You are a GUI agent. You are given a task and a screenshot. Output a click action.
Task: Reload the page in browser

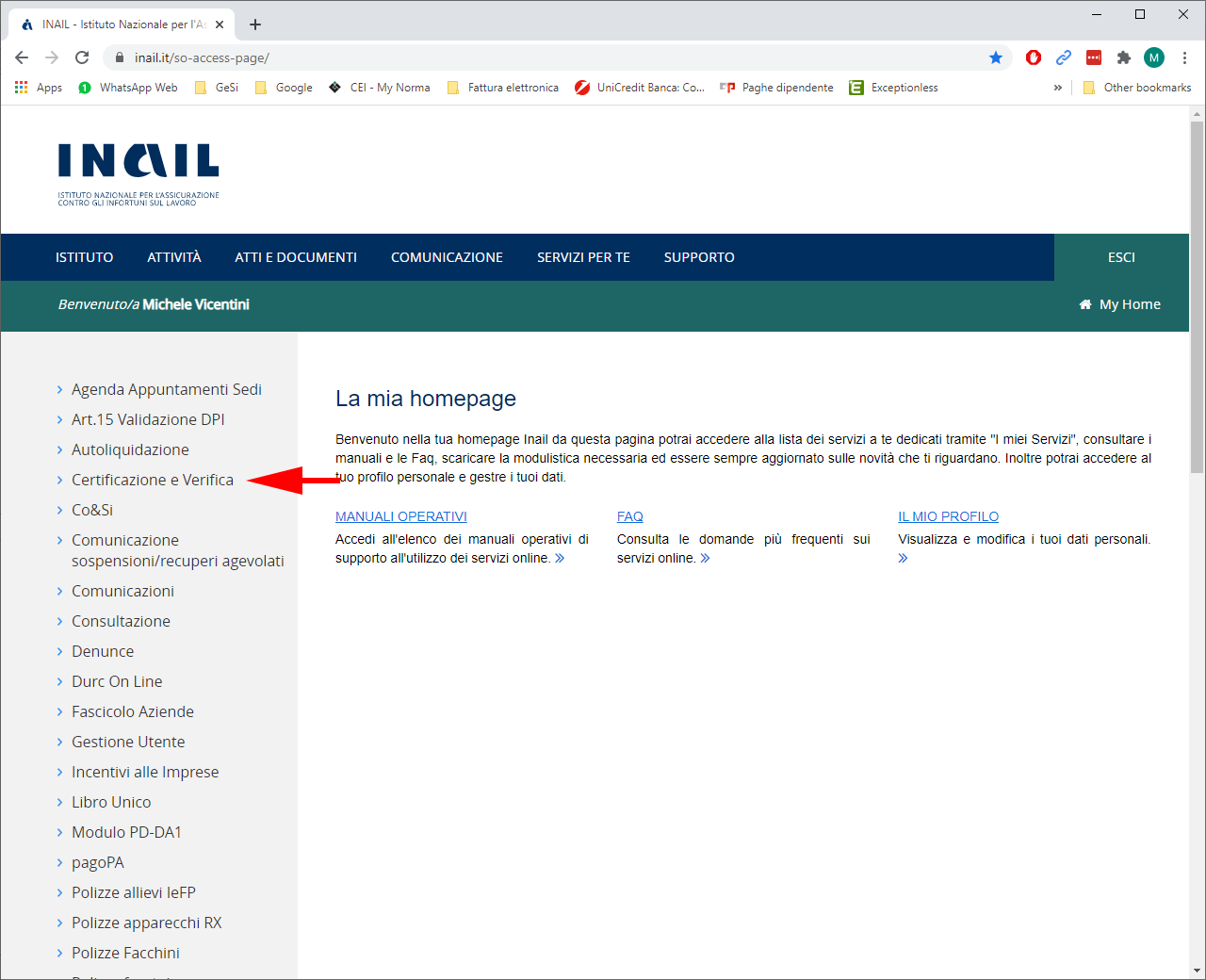[x=82, y=57]
